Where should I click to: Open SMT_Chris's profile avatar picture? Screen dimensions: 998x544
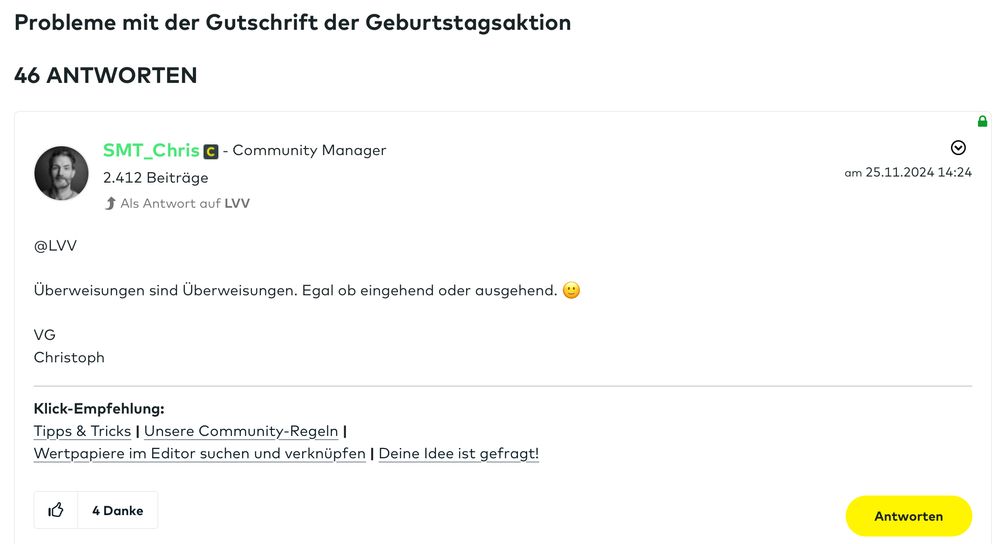(62, 173)
